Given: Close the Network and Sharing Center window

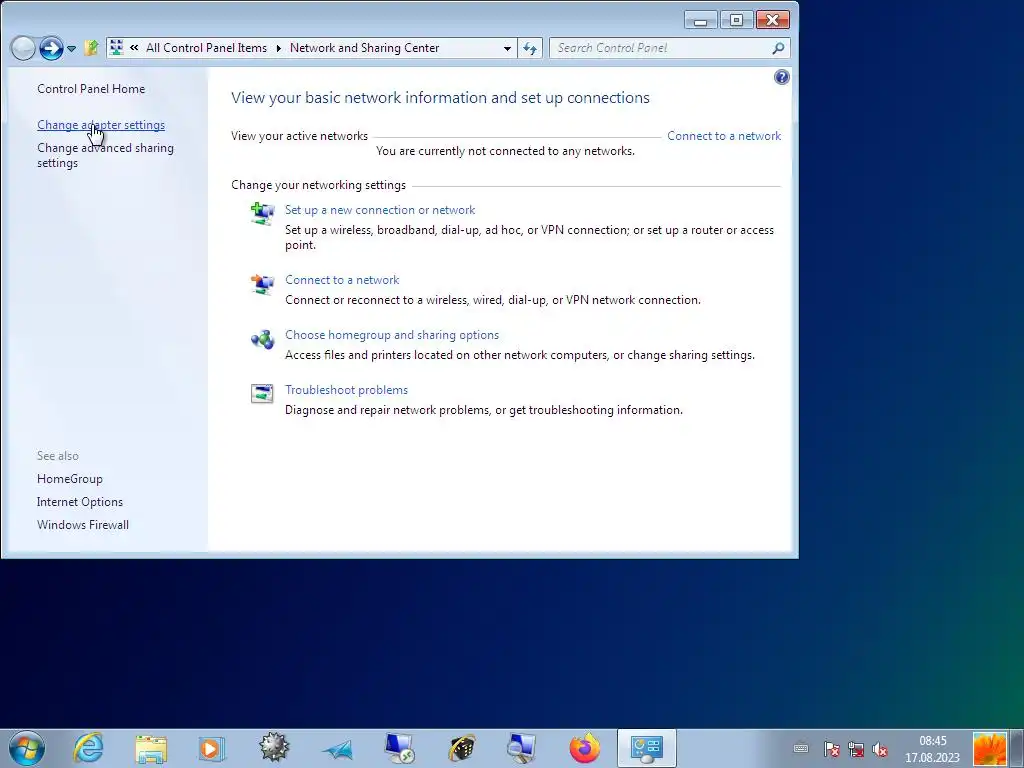Looking at the screenshot, I should click(773, 20).
